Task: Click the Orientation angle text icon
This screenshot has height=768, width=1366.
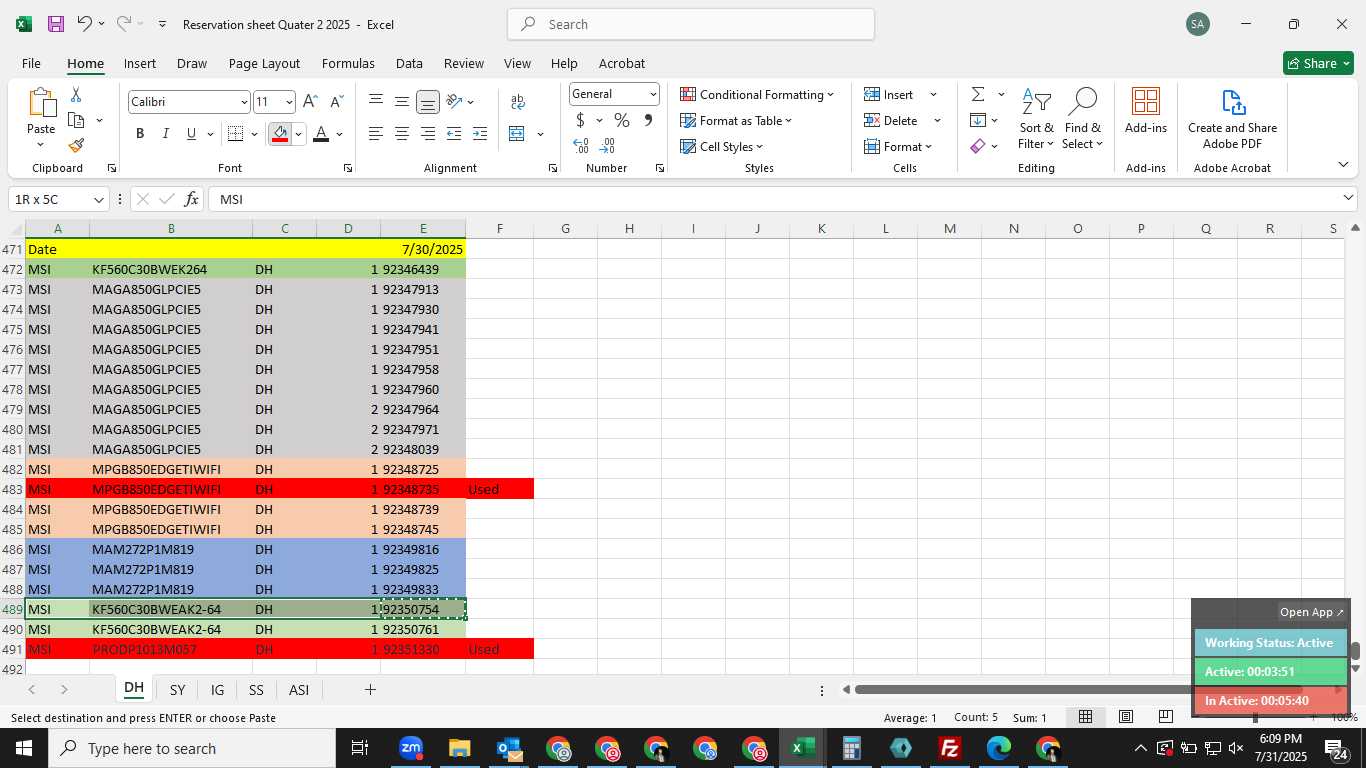Action: coord(454,101)
